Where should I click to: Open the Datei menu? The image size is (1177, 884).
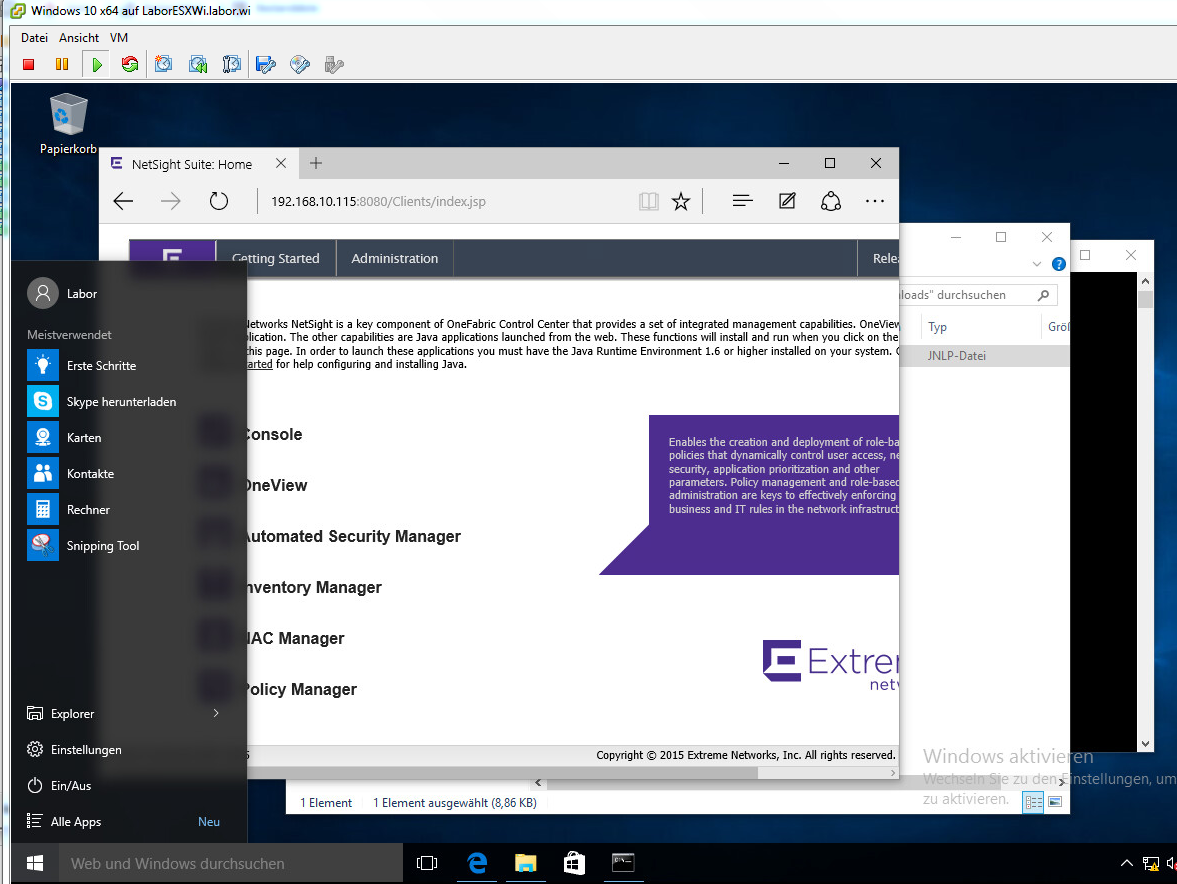pyautogui.click(x=34, y=38)
